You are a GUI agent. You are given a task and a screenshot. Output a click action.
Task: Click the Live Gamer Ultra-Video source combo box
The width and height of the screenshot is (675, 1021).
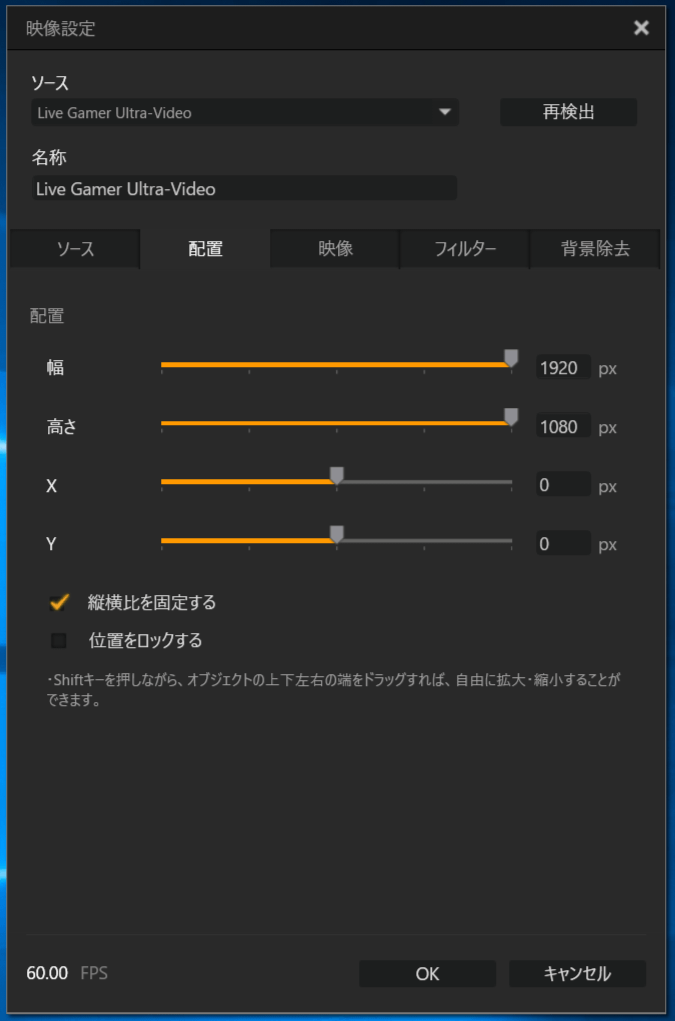[235, 113]
